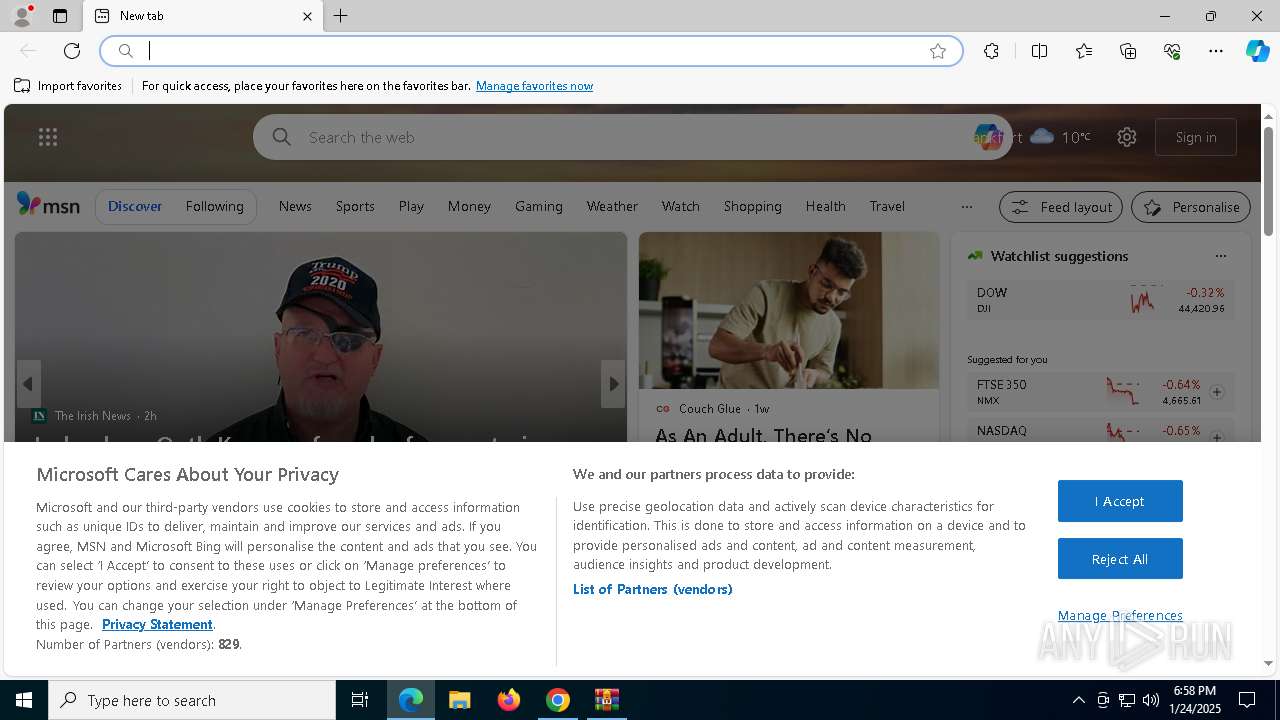This screenshot has width=1280, height=720.
Task: Add NASDAQ to watchlist
Action: [1217, 437]
